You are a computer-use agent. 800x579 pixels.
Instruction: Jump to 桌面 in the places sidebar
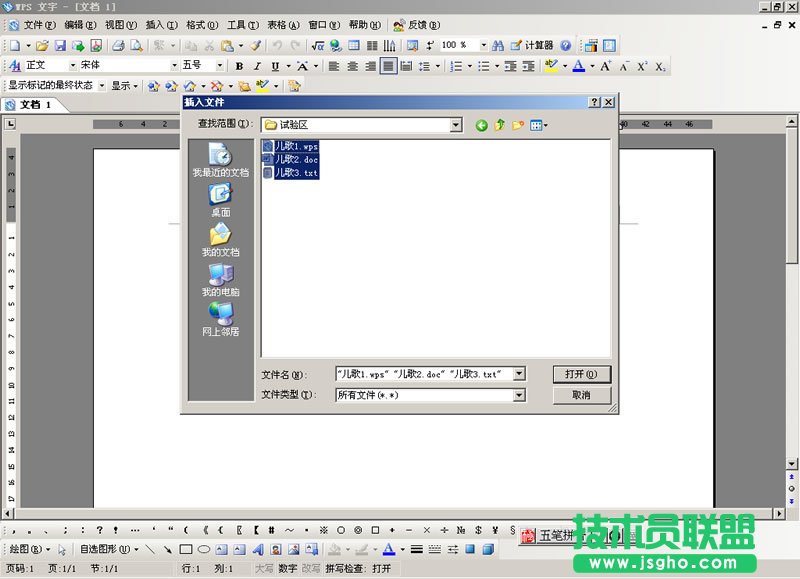220,200
